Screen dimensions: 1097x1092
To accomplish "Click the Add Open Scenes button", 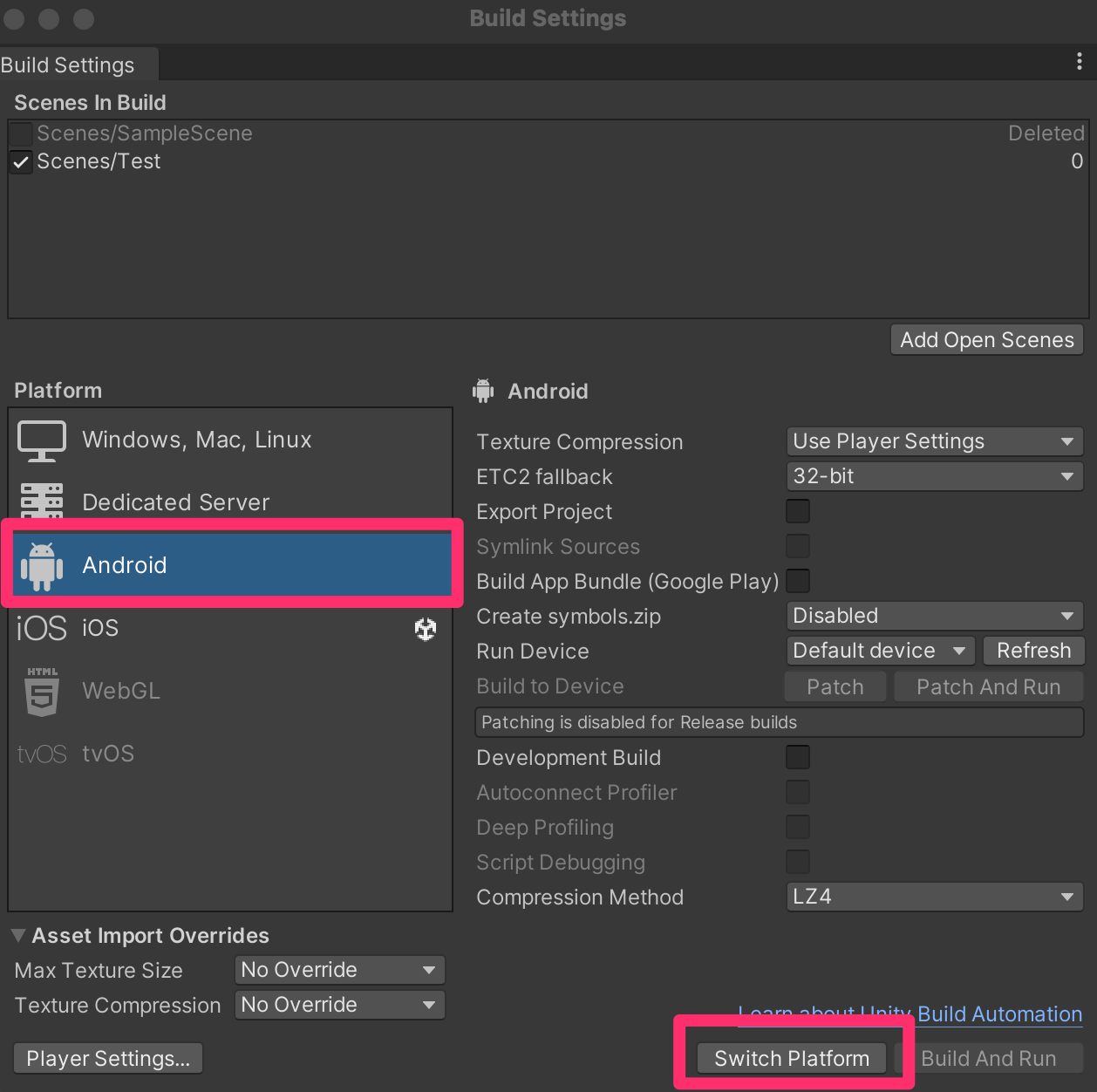I will point(986,340).
